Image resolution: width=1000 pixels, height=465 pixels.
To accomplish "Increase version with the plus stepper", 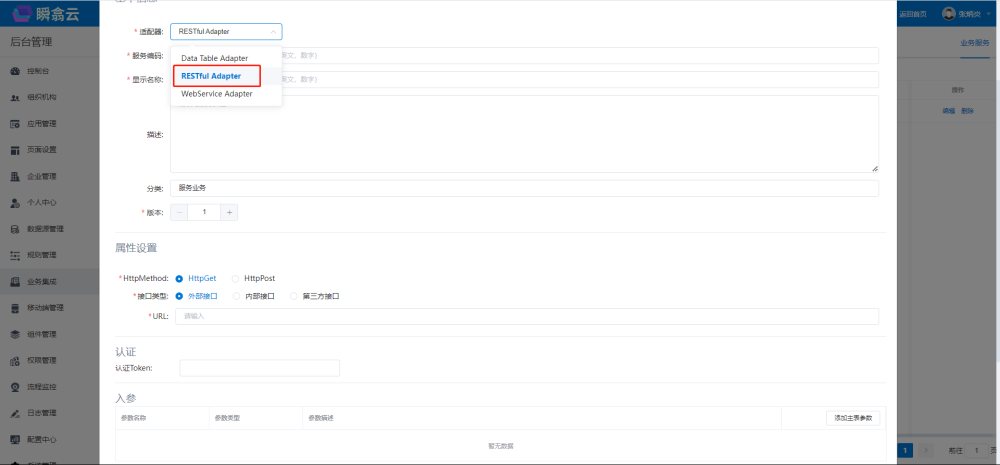I will [x=229, y=212].
